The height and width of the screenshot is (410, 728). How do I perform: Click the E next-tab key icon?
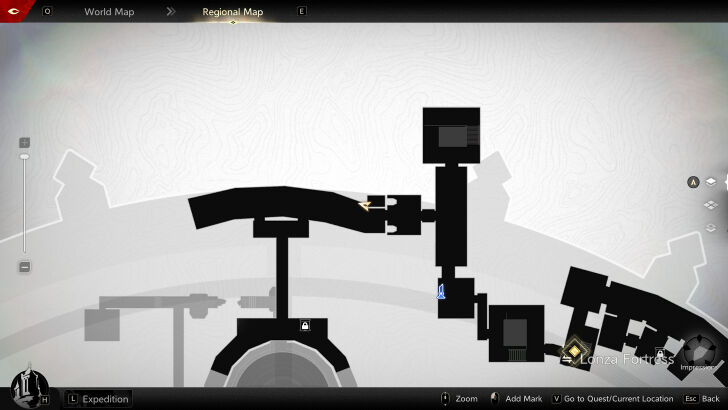(x=301, y=11)
